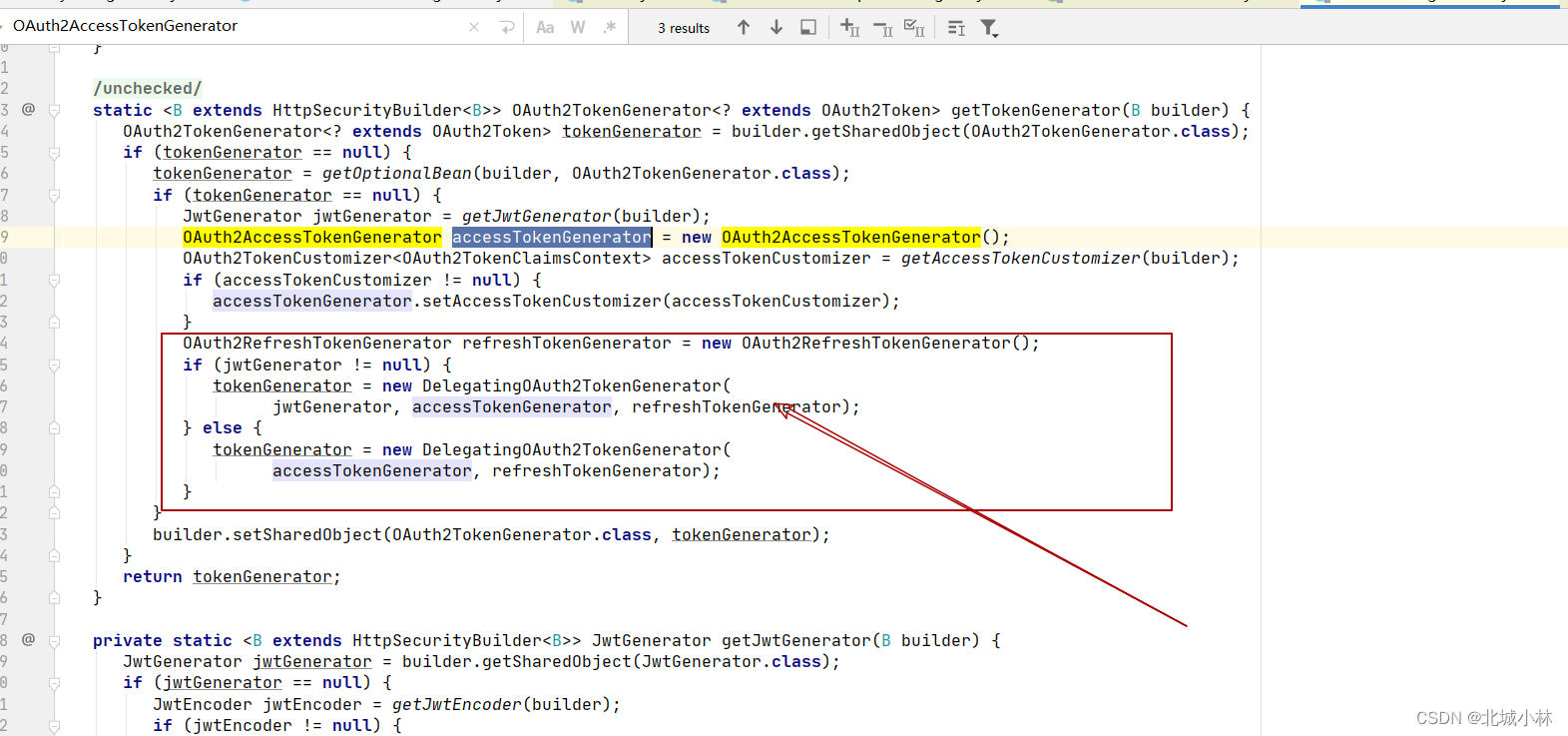Fold the 'if (jwtGenerator == null)' block
Image resolution: width=1568 pixels, height=736 pixels.
click(x=55, y=683)
